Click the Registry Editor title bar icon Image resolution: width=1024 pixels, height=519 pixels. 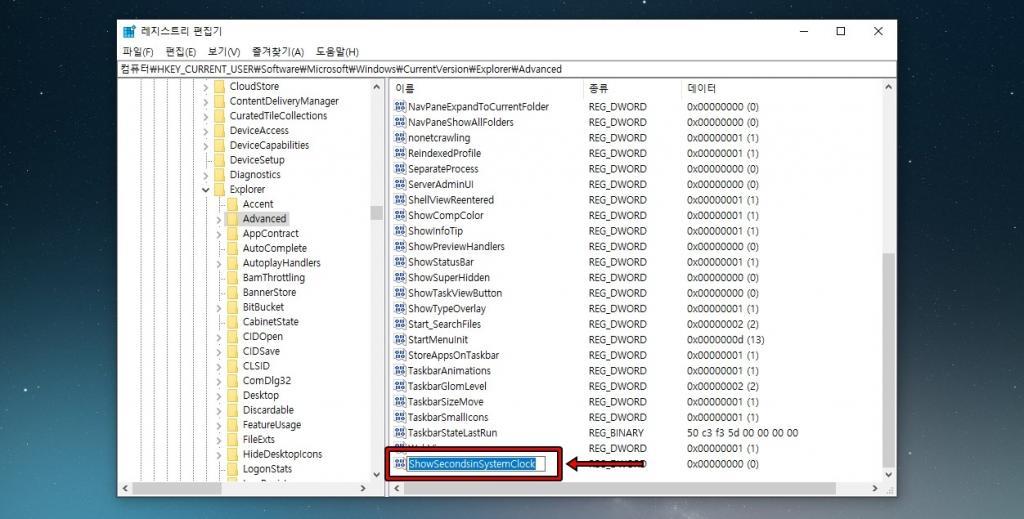pos(129,31)
